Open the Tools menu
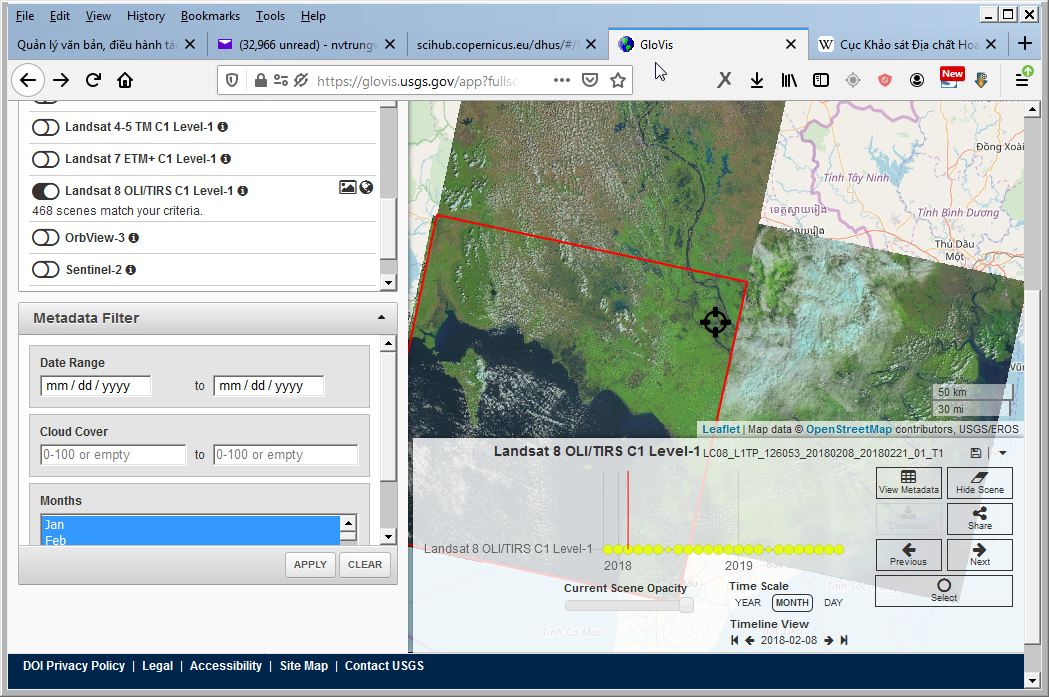 point(270,15)
